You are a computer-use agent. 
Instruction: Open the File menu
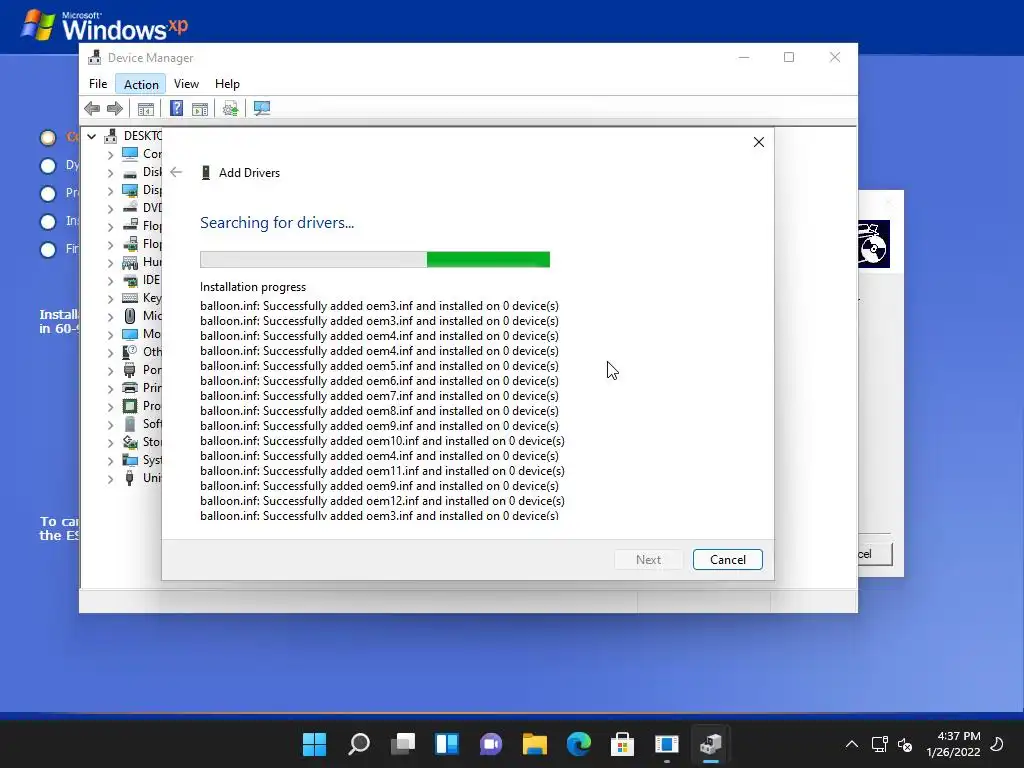[x=98, y=84]
